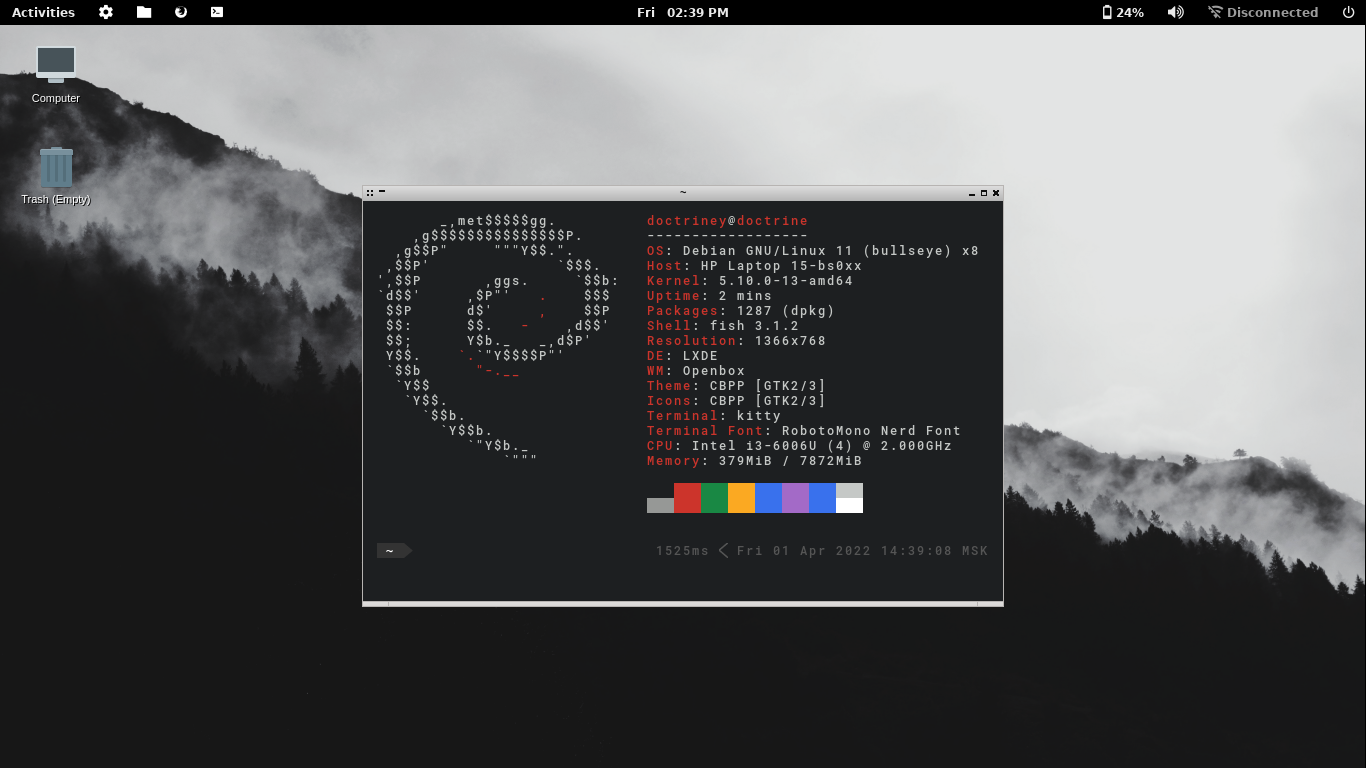Launch the terminal icon in top panel
The height and width of the screenshot is (768, 1366).
pyautogui.click(x=217, y=12)
